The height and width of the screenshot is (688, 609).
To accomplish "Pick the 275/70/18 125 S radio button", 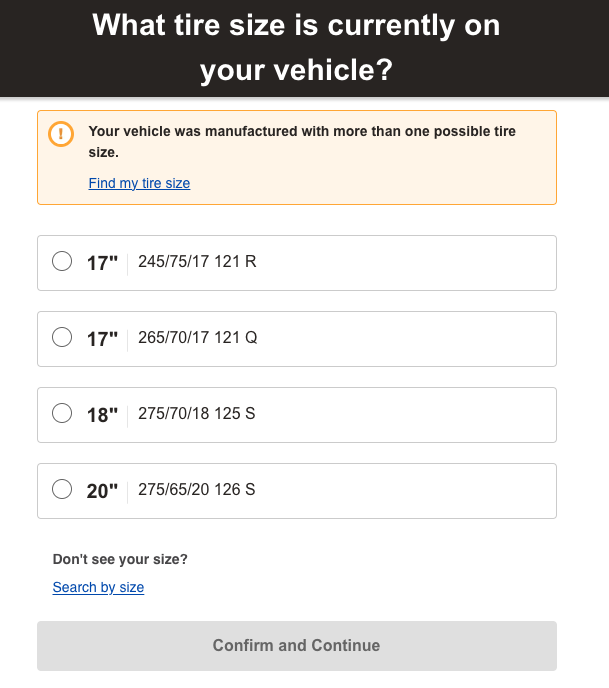I will [x=62, y=413].
